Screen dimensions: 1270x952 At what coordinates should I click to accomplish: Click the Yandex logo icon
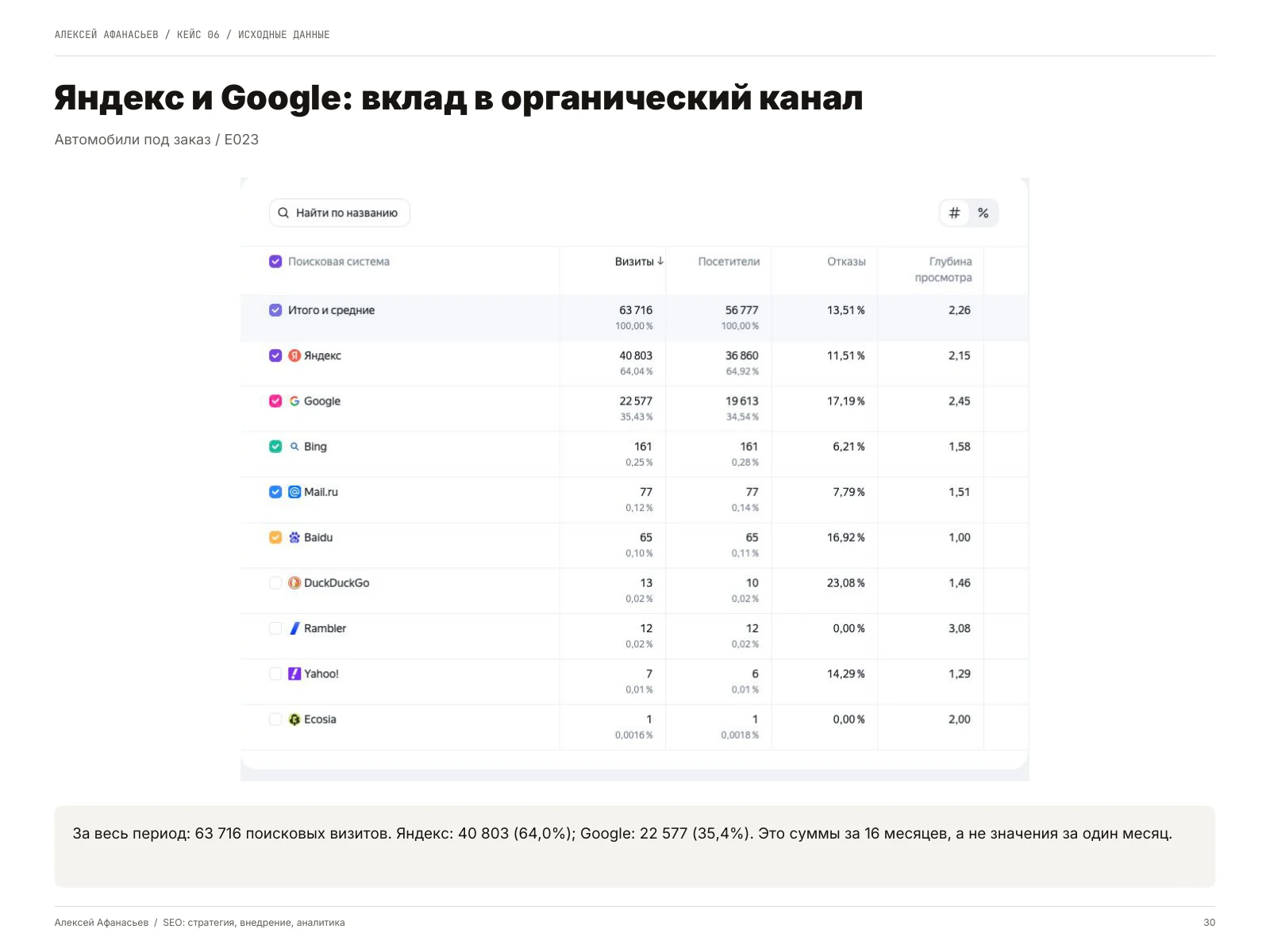pyautogui.click(x=294, y=355)
